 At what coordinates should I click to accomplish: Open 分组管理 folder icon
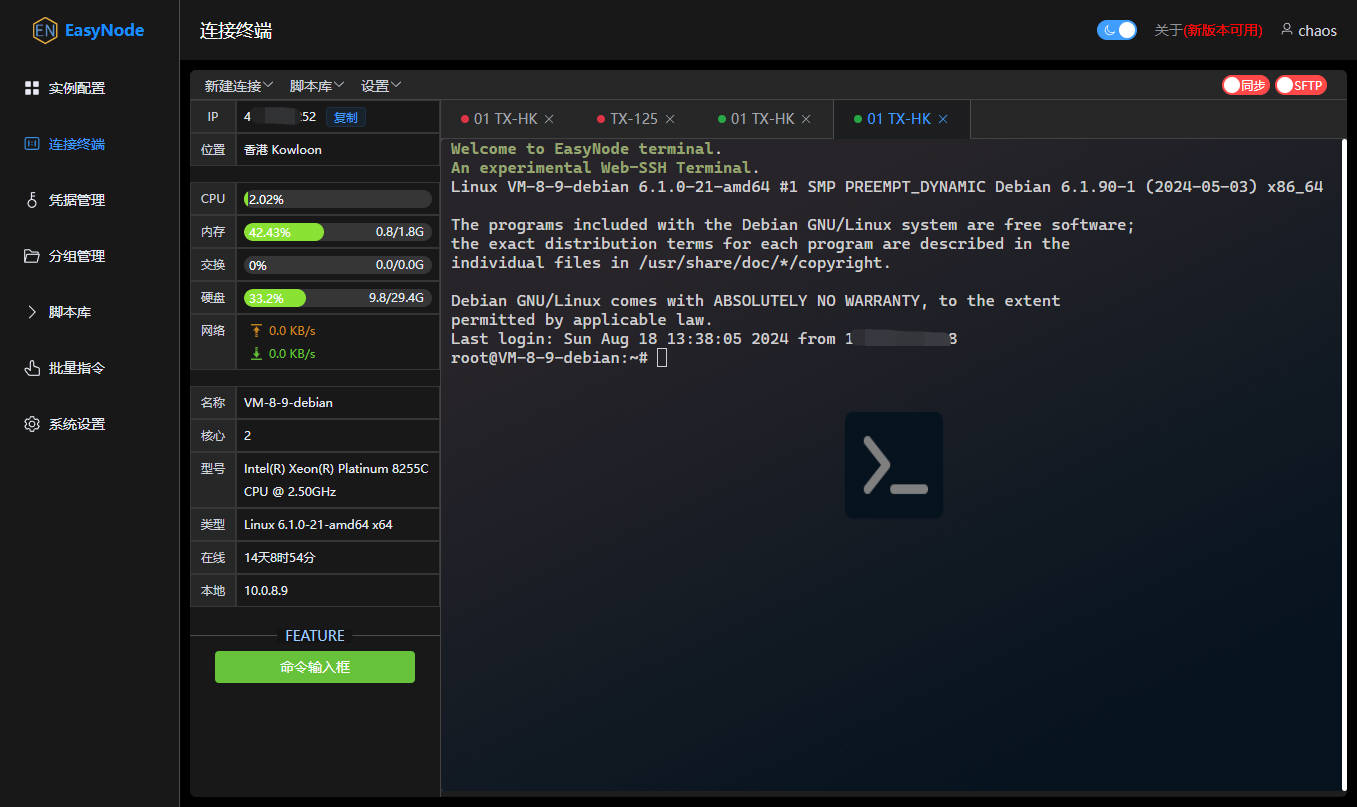32,256
